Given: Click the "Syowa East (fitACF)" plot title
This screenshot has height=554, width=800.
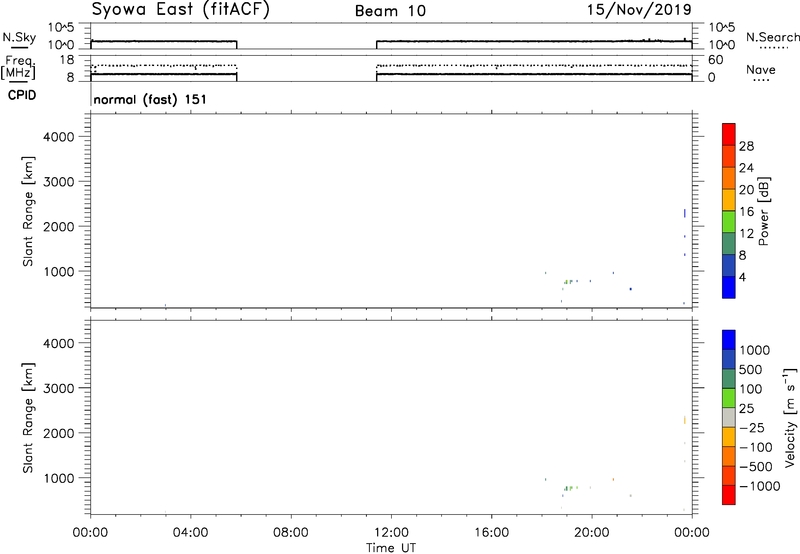Looking at the screenshot, I should 180,10.
